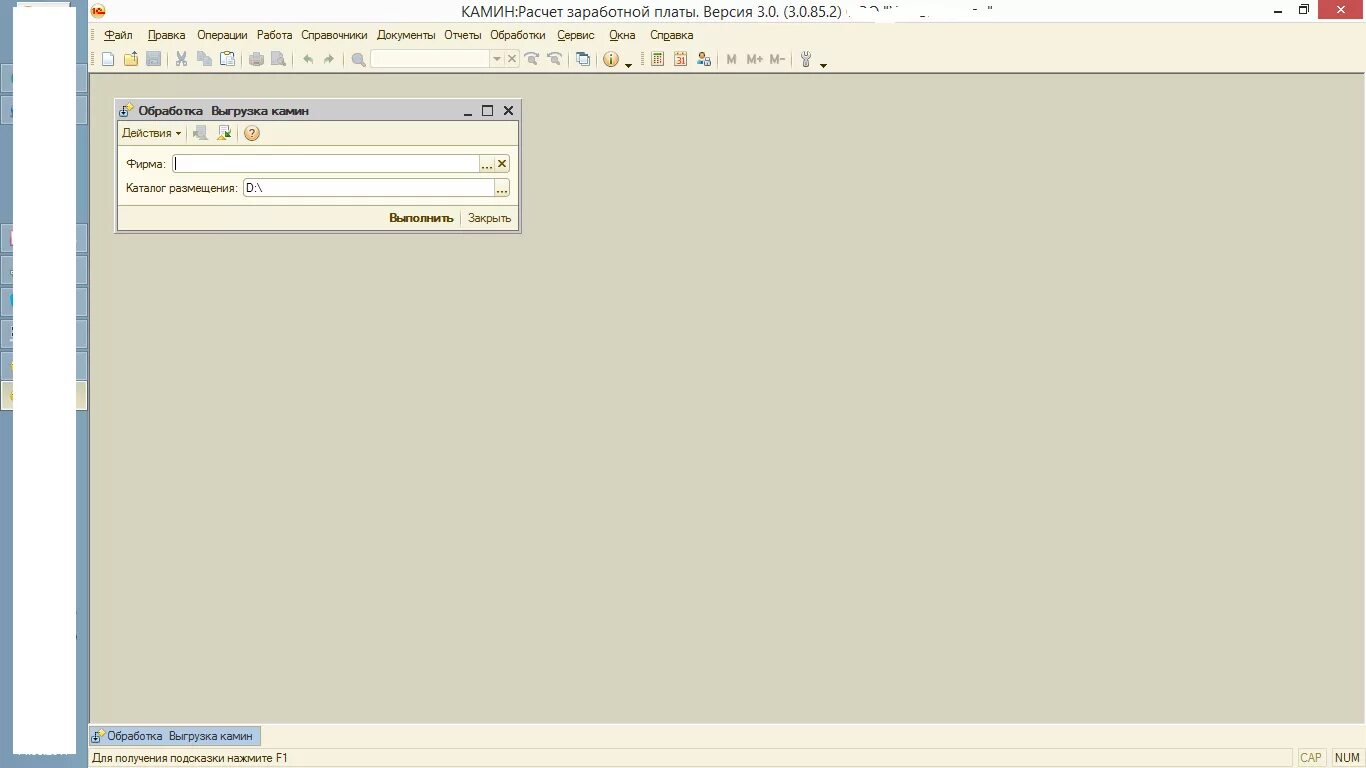Clear the toolbar search box with X
This screenshot has width=1366, height=768.
(x=512, y=59)
